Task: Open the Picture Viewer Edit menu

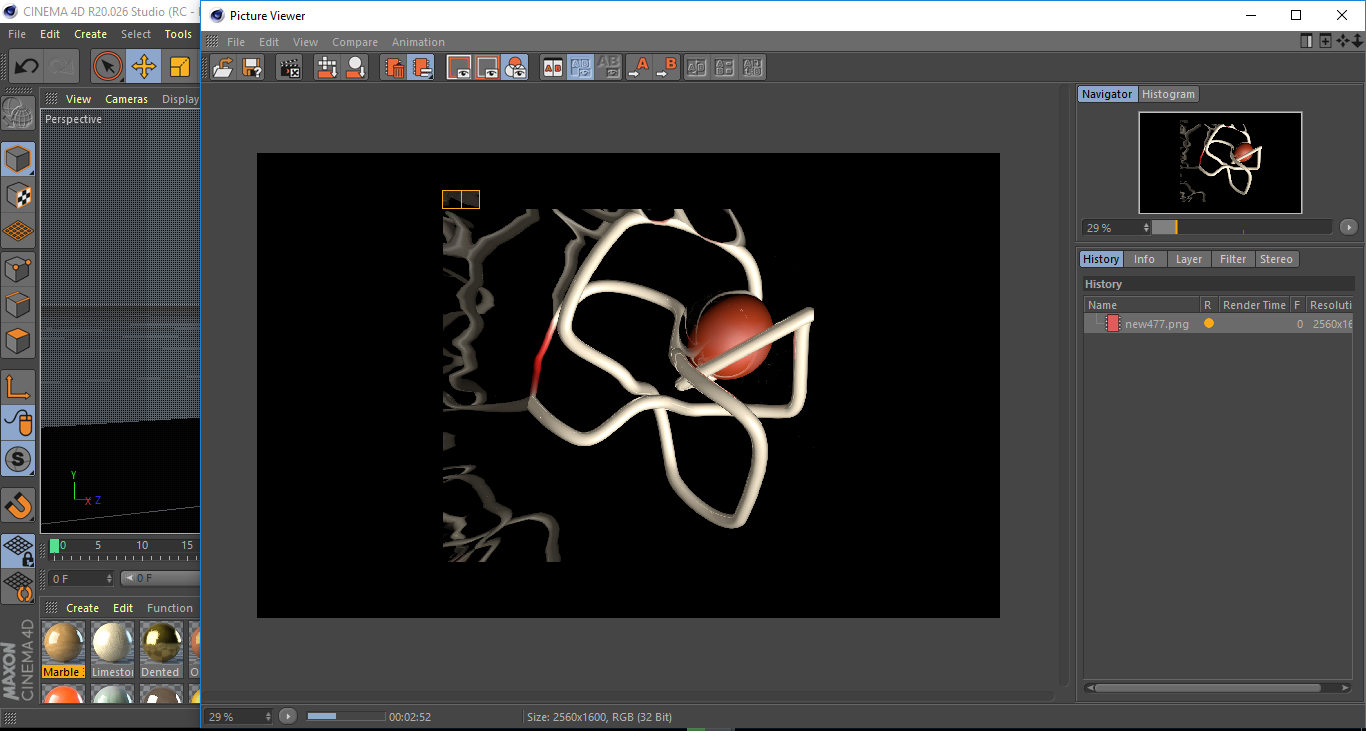Action: tap(269, 42)
